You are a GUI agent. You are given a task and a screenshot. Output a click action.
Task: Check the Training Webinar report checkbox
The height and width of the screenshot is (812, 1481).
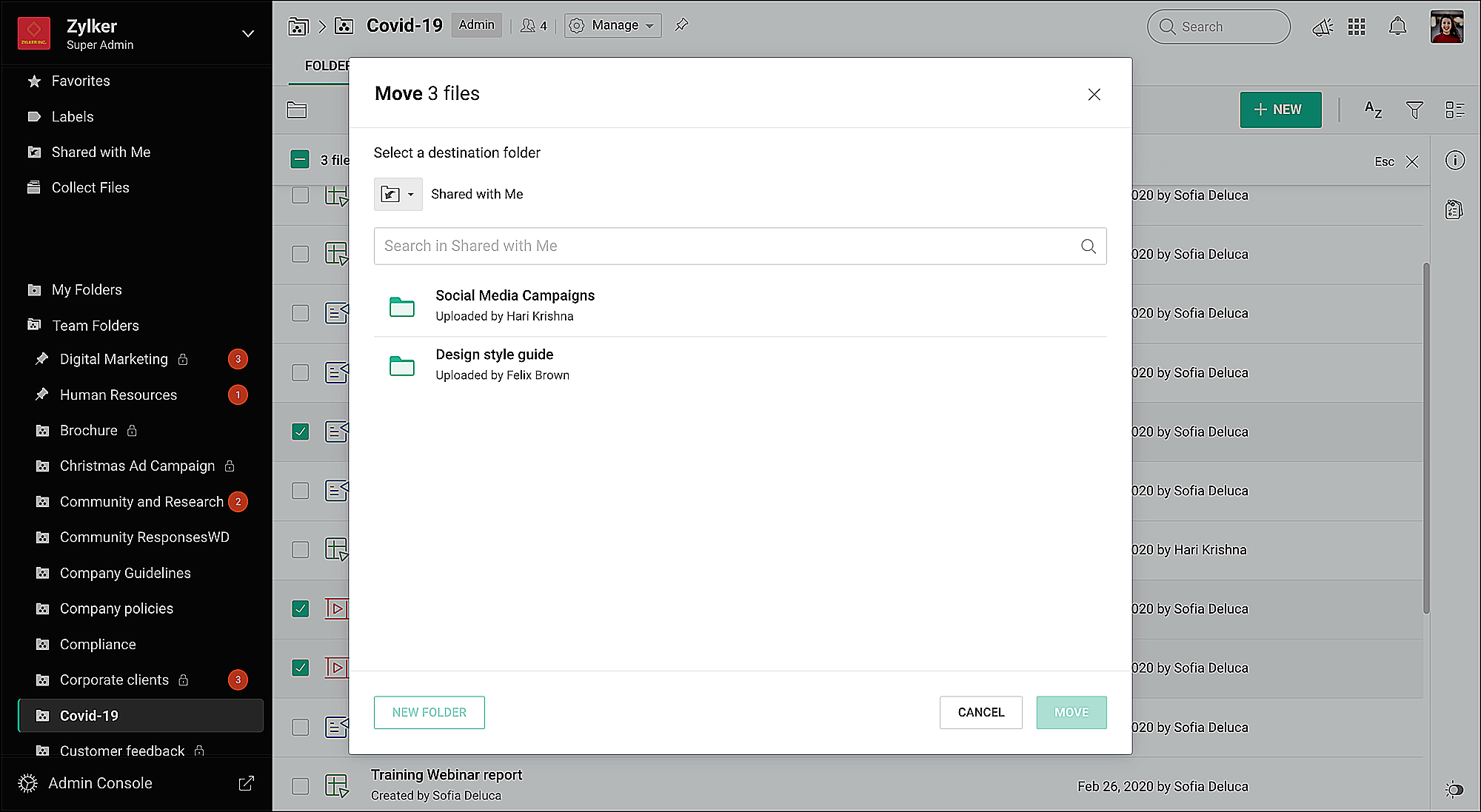(x=300, y=786)
